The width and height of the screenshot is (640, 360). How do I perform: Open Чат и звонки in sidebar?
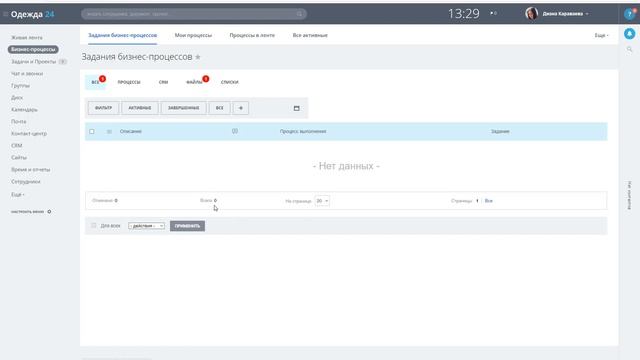(x=27, y=73)
